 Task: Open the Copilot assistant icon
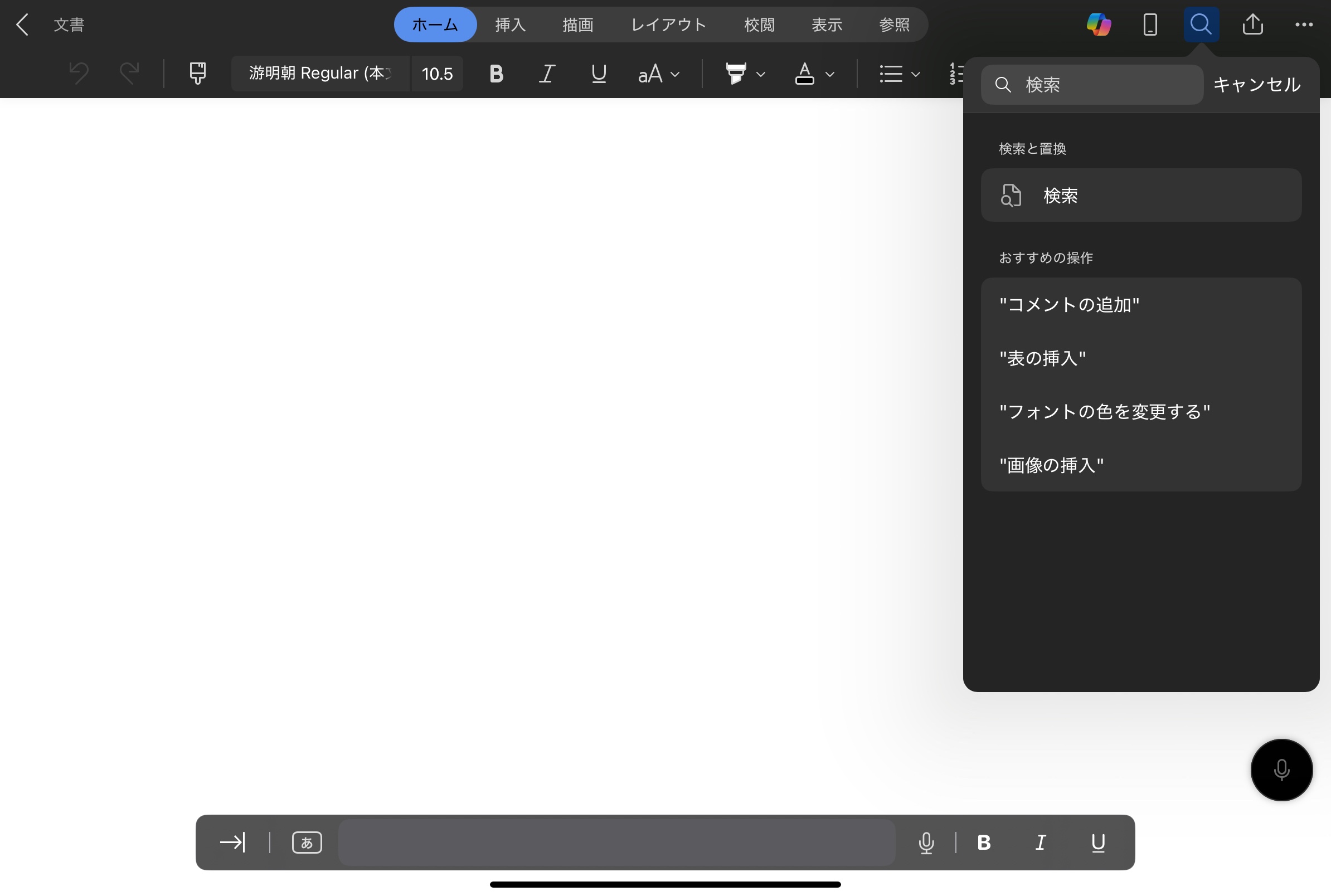pos(1099,25)
